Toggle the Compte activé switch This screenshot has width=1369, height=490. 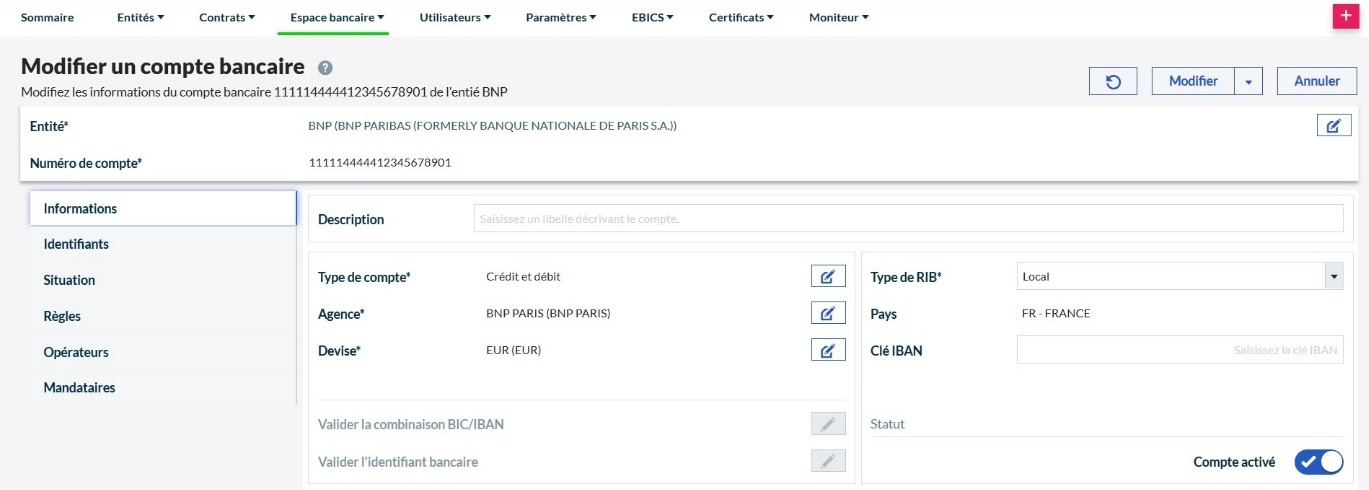tap(1318, 462)
